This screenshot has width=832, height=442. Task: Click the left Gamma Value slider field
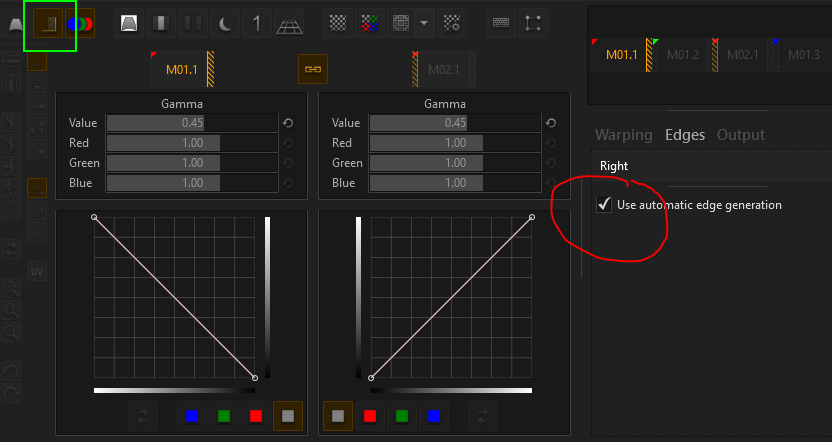point(191,123)
